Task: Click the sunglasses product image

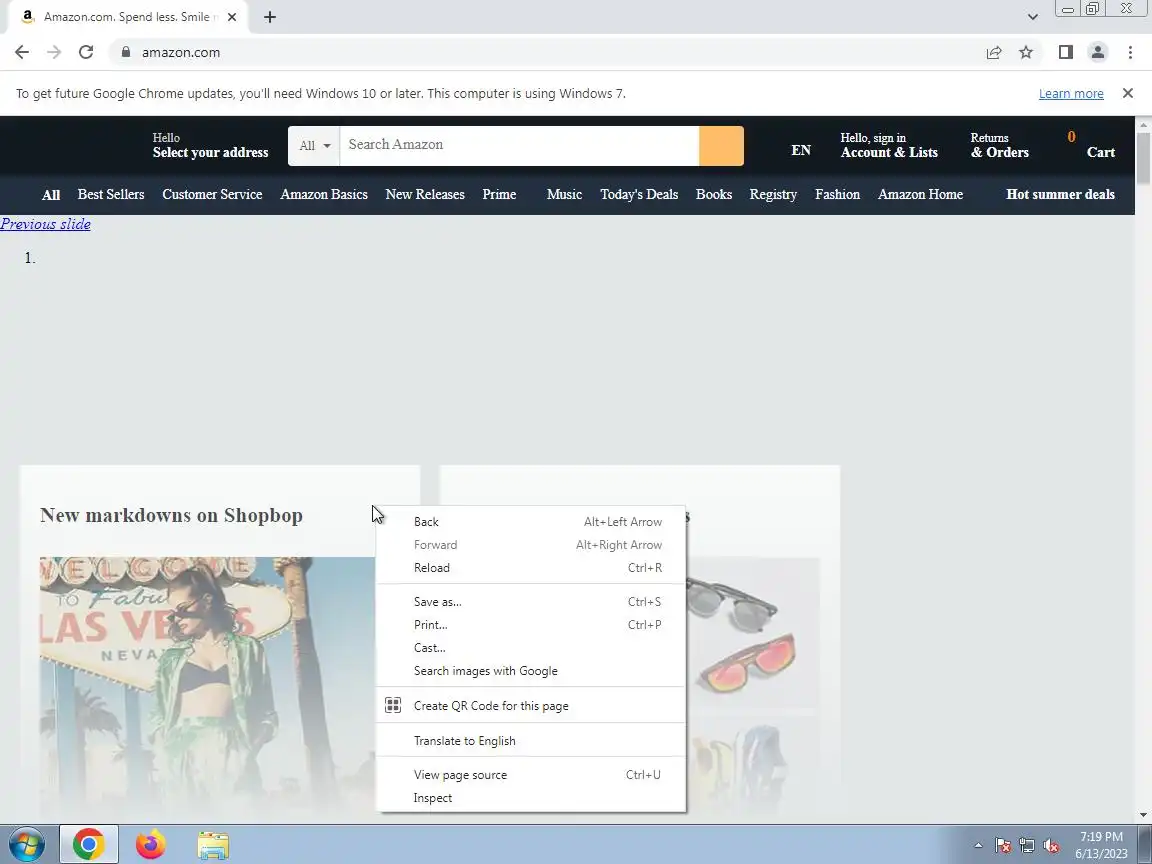Action: coord(752,632)
